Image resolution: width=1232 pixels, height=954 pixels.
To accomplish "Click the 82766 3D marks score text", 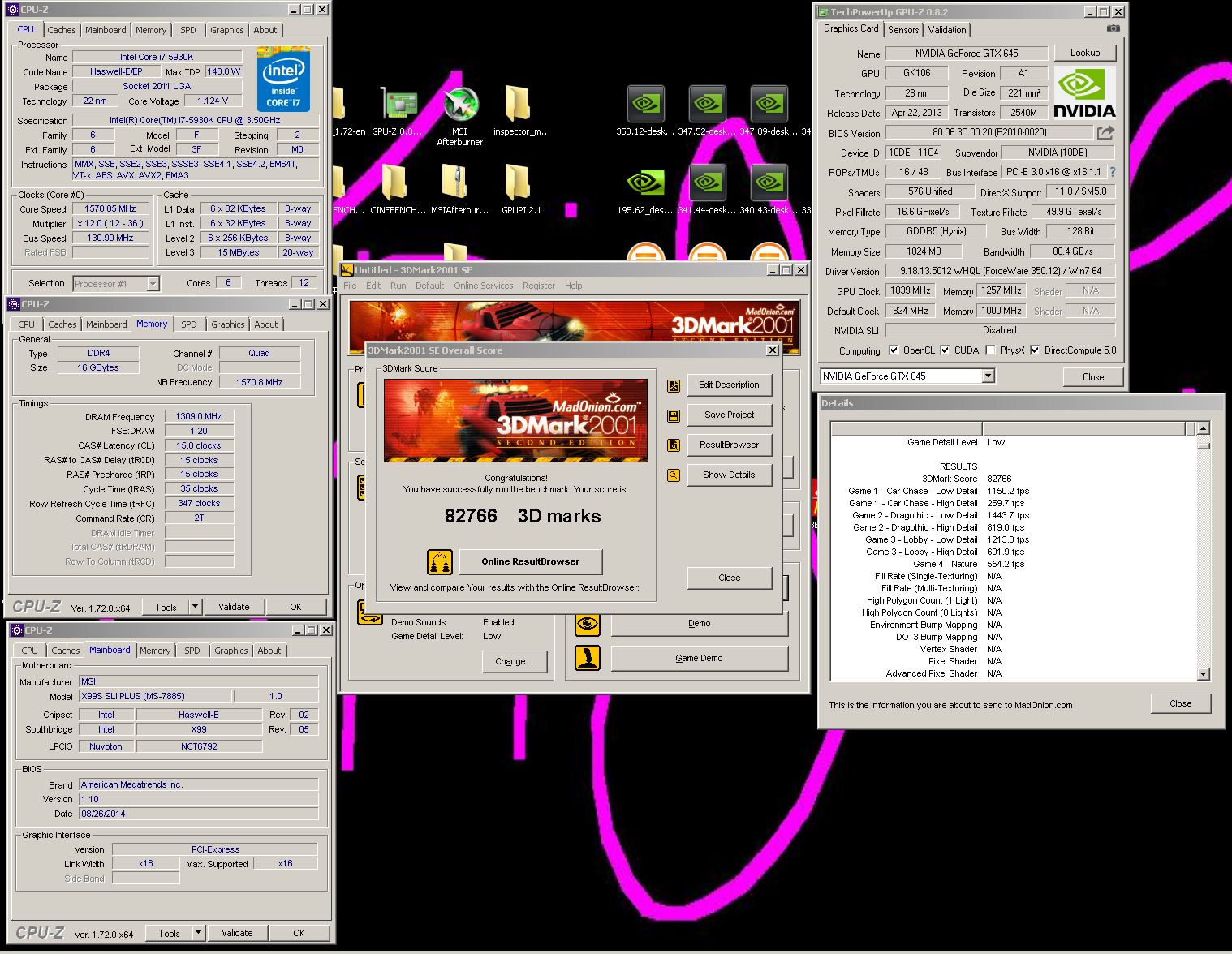I will [523, 516].
